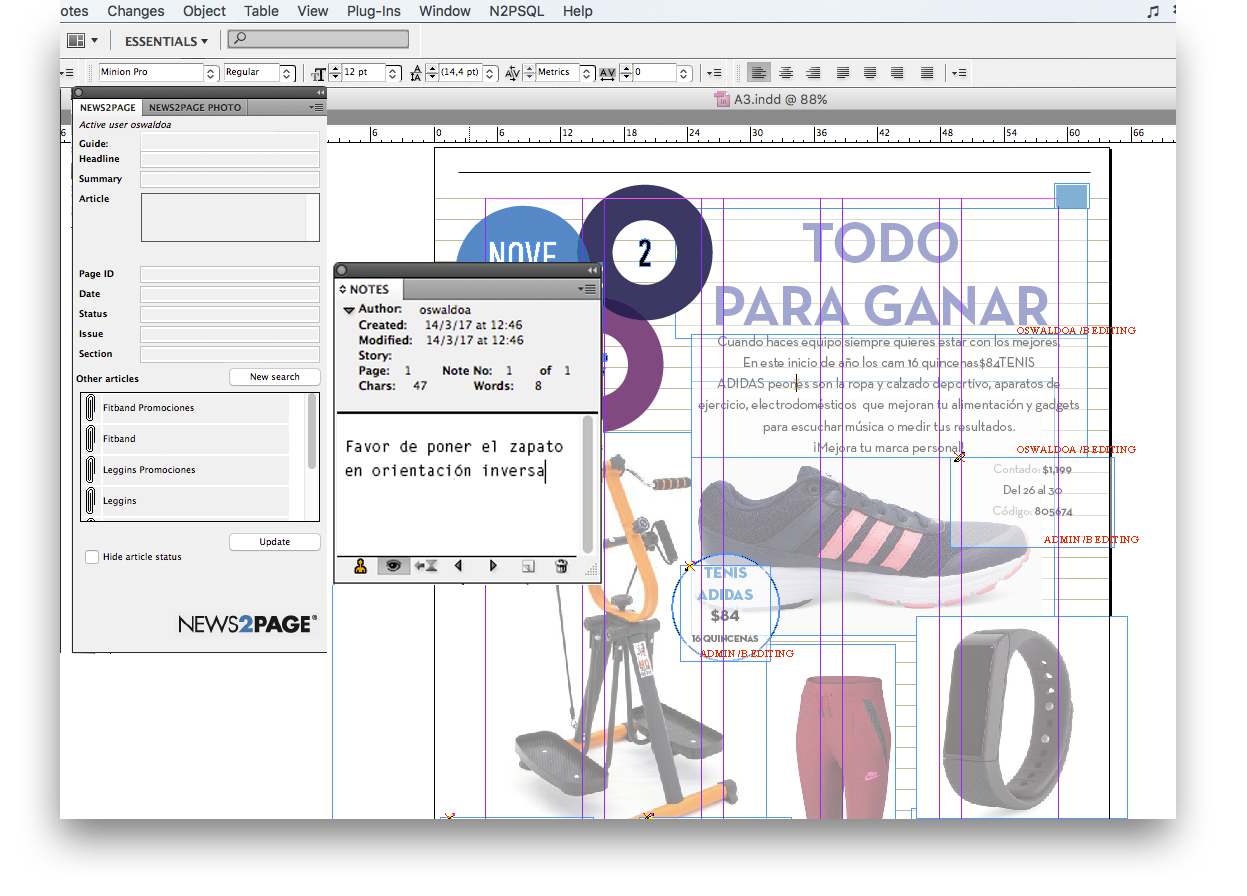Click the light blue square on page

coord(1072,196)
